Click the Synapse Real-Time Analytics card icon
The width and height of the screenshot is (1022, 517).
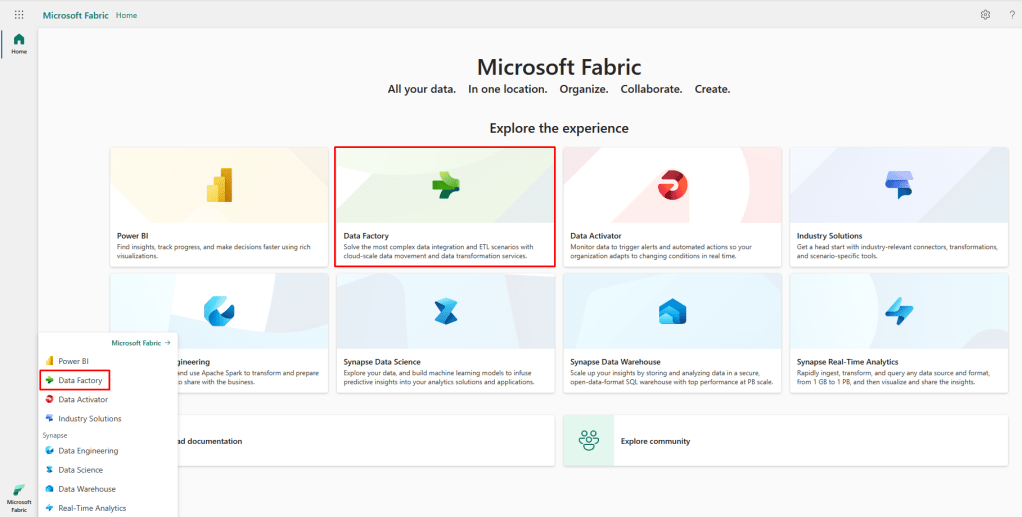pos(898,311)
